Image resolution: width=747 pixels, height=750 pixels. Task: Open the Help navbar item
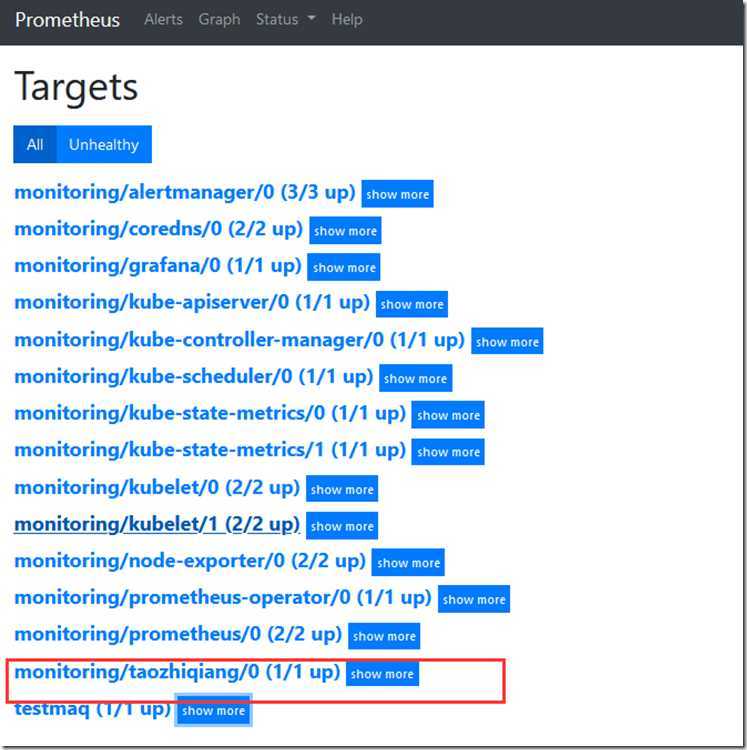(347, 20)
